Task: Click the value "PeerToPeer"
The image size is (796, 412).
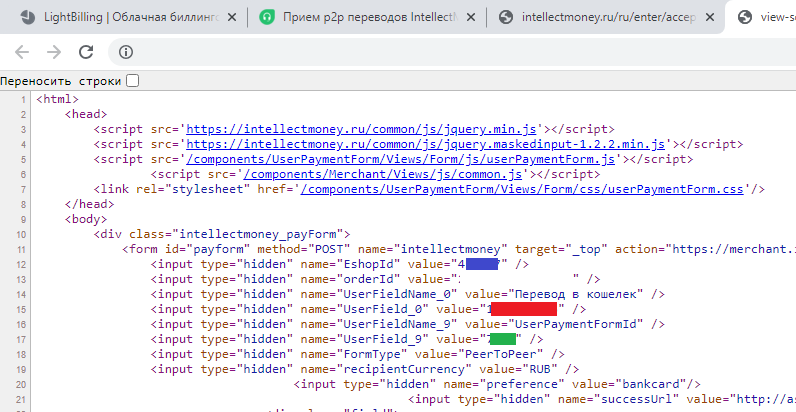Action: (x=501, y=354)
